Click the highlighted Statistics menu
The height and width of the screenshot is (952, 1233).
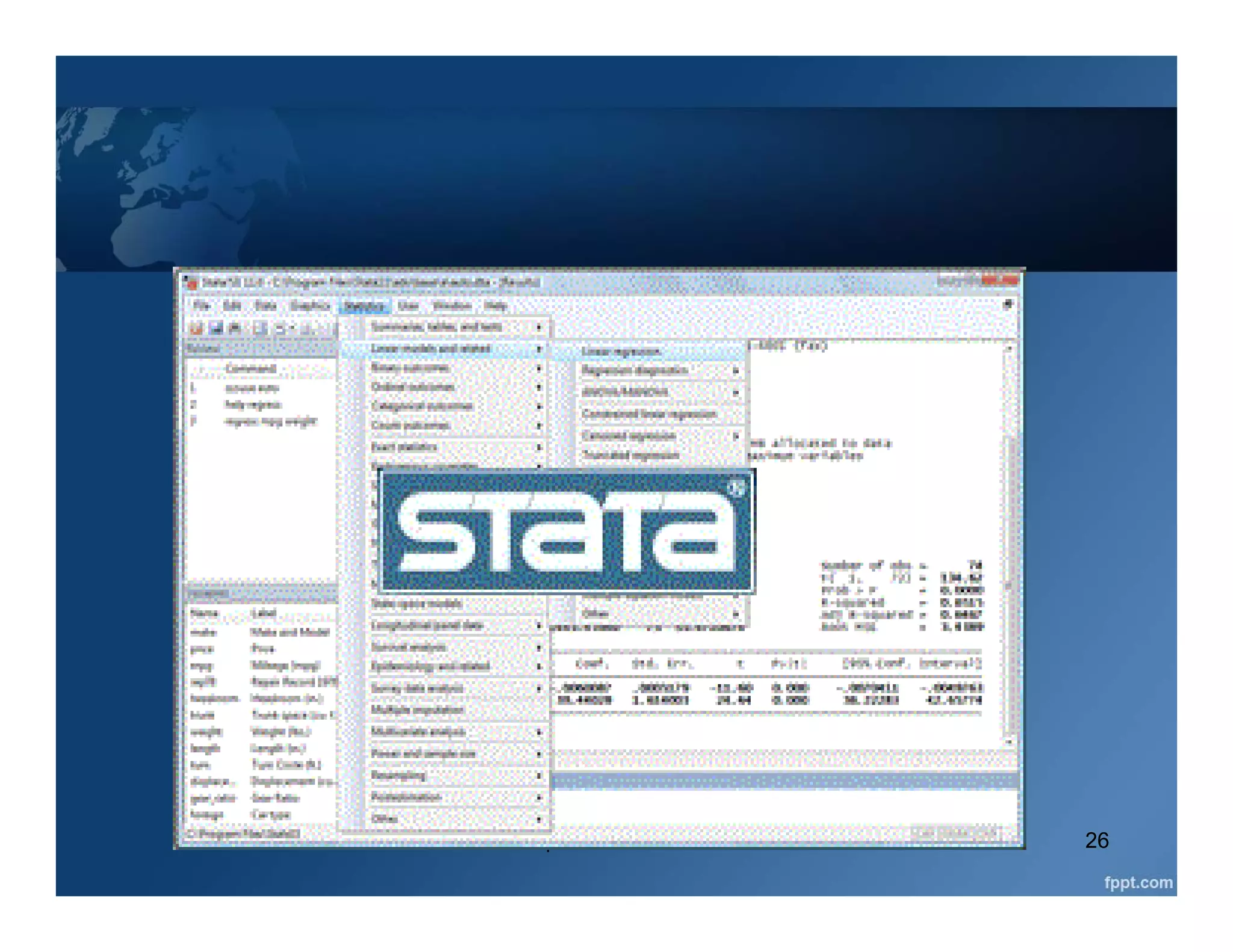tap(364, 306)
